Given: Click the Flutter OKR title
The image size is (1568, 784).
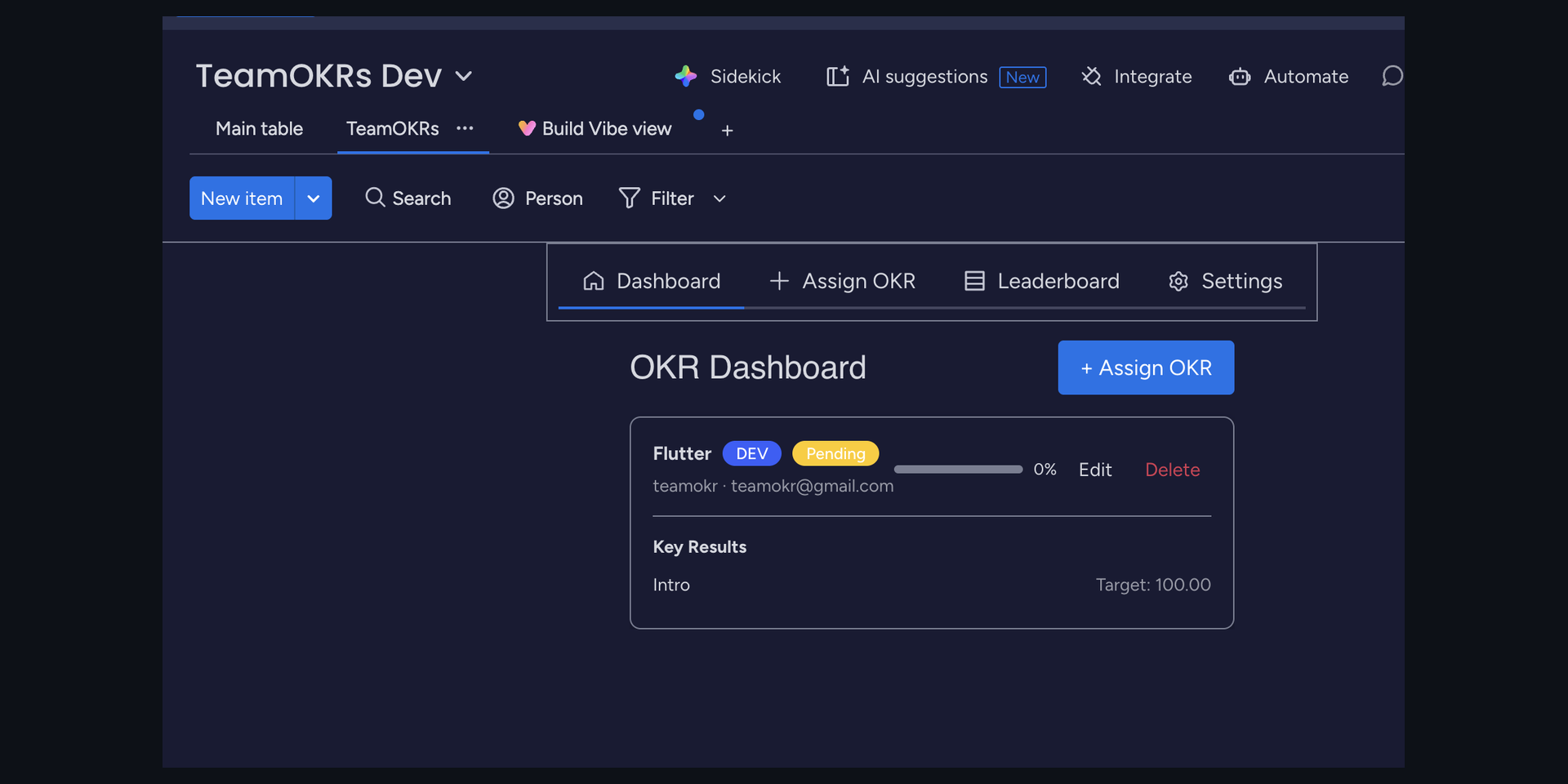Looking at the screenshot, I should click(x=682, y=453).
